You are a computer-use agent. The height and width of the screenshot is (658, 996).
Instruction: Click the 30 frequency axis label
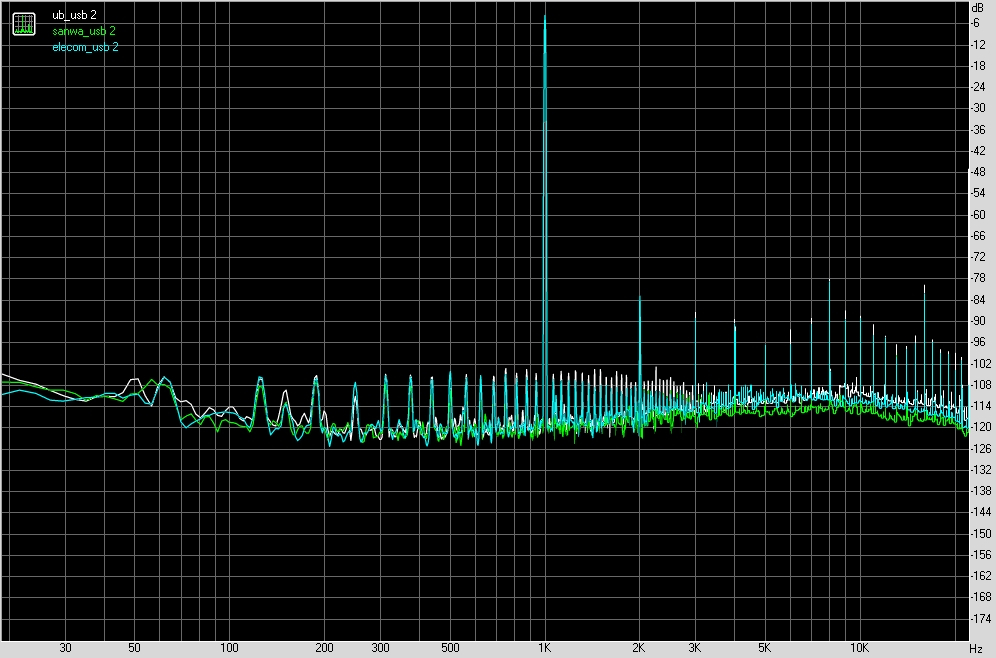tap(65, 648)
